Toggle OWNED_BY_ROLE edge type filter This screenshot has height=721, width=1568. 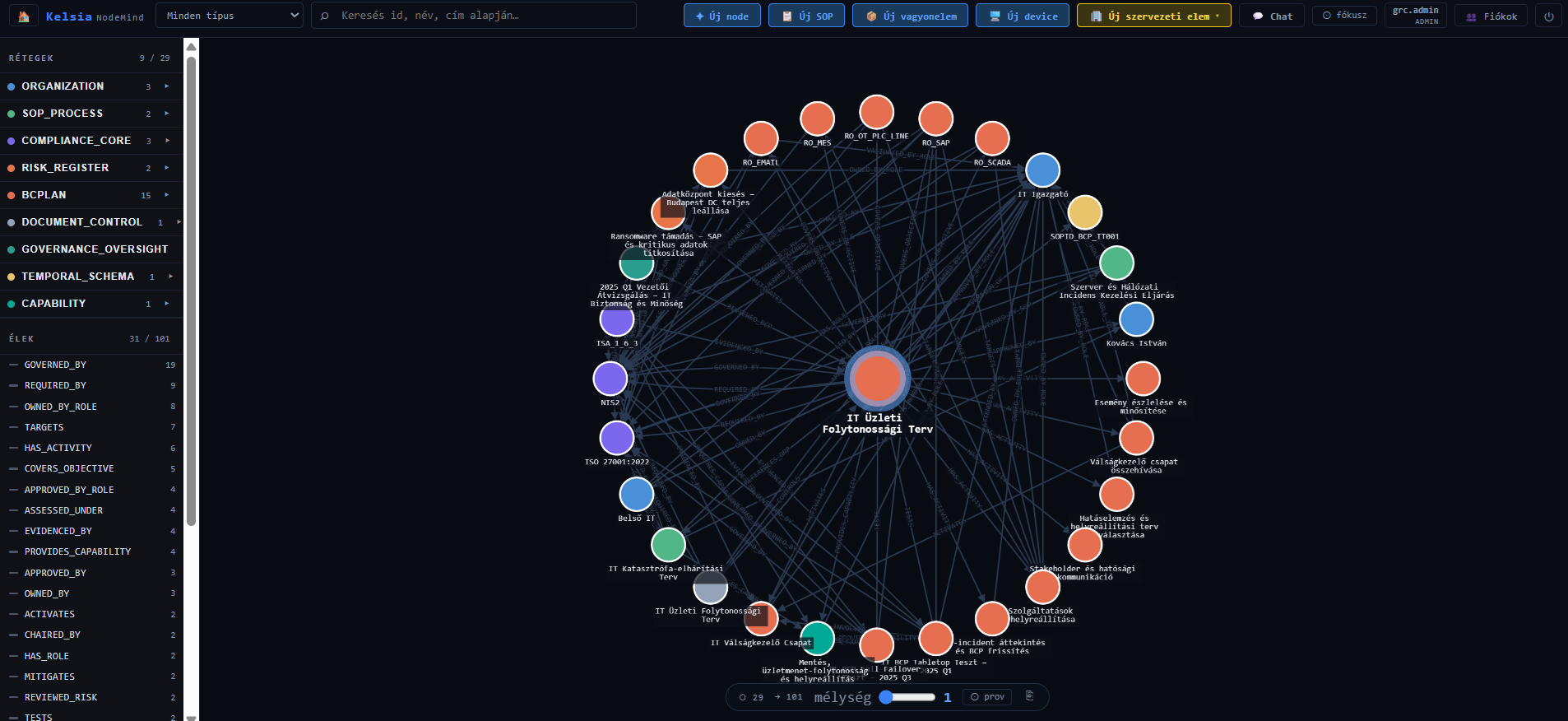[x=91, y=407]
